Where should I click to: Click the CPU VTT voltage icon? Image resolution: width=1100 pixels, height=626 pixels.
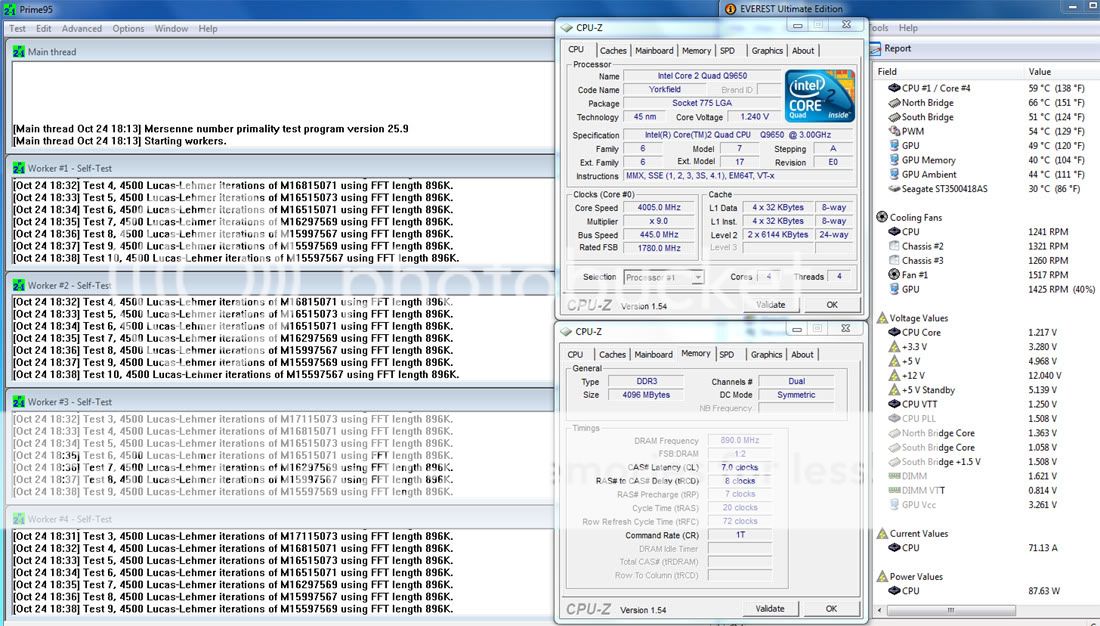point(894,404)
